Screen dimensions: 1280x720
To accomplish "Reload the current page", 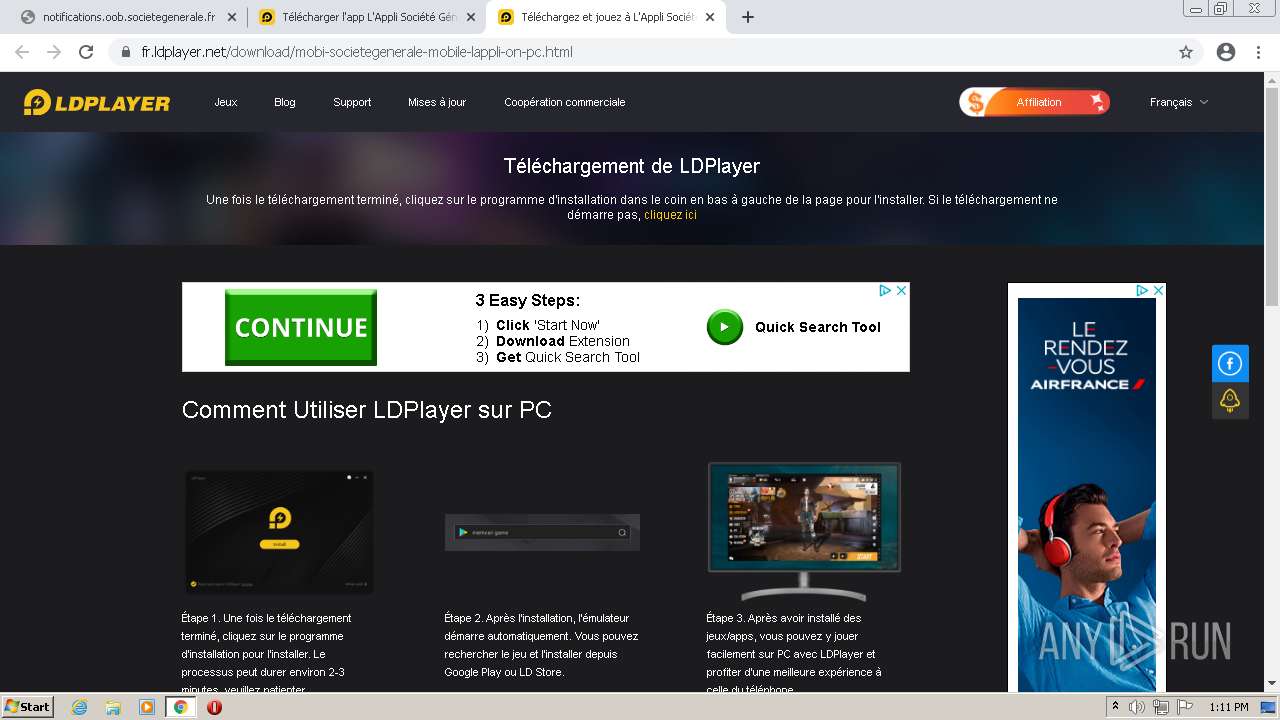I will pyautogui.click(x=86, y=52).
